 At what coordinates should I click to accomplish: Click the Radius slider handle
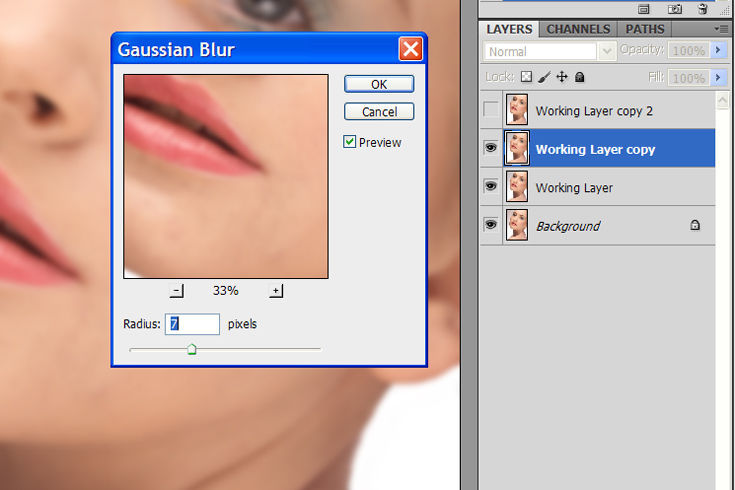[192, 349]
